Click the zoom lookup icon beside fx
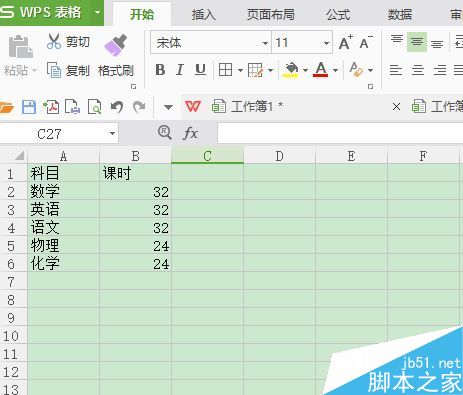Viewport: 463px width, 395px height. click(x=165, y=133)
